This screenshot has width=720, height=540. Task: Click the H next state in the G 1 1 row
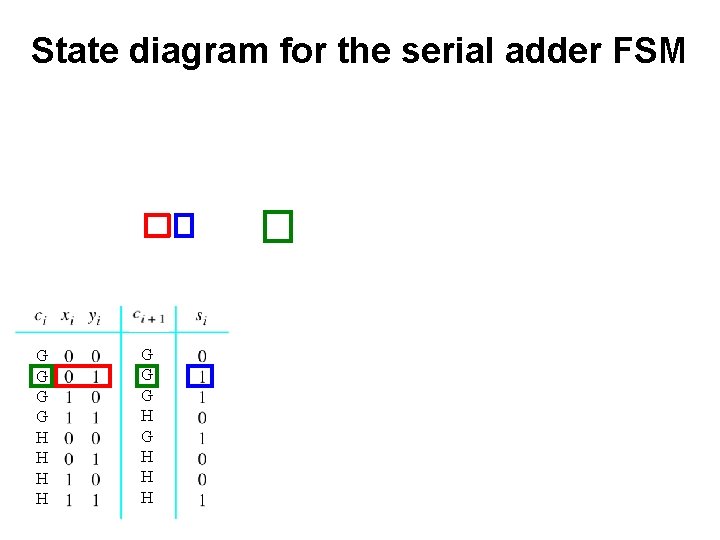[x=147, y=416]
